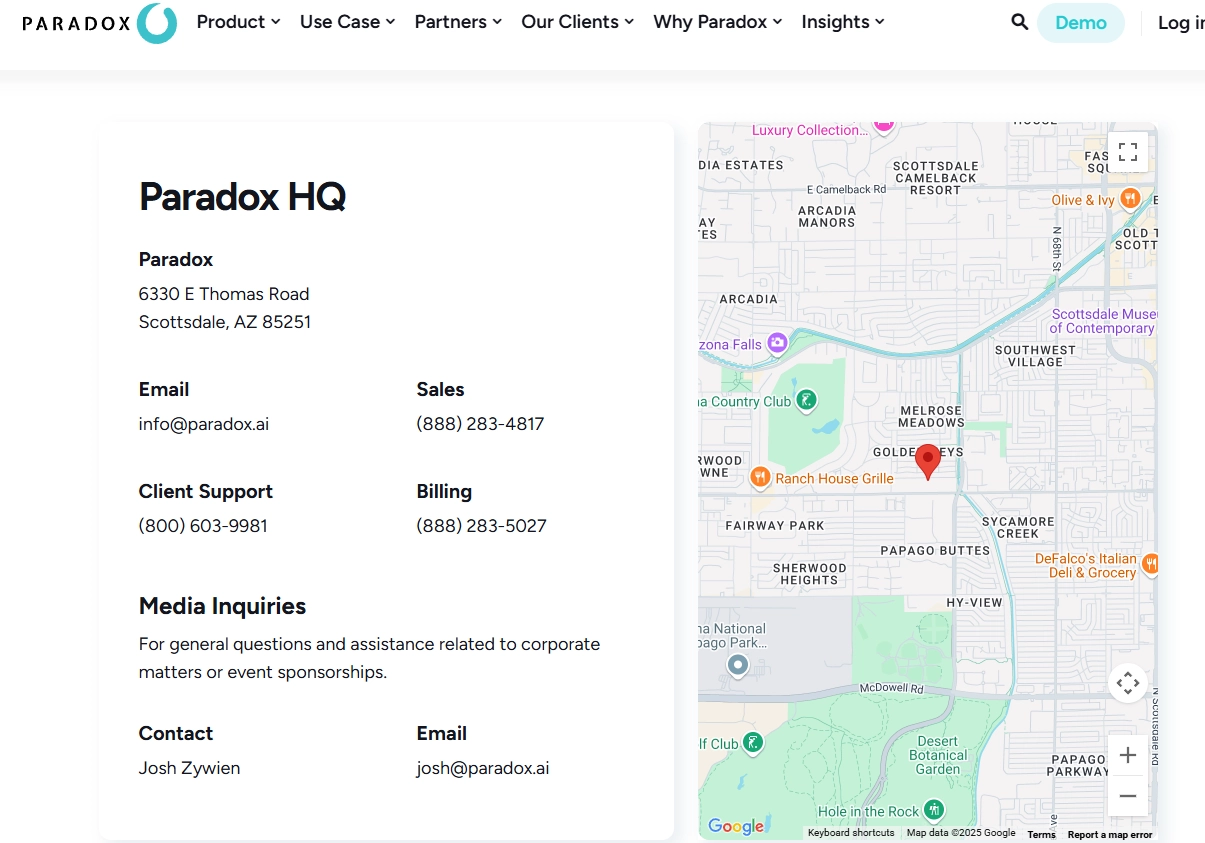This screenshot has height=843, width=1205.
Task: Click the Sales phone number (888) 283-4817
Action: pyautogui.click(x=480, y=424)
